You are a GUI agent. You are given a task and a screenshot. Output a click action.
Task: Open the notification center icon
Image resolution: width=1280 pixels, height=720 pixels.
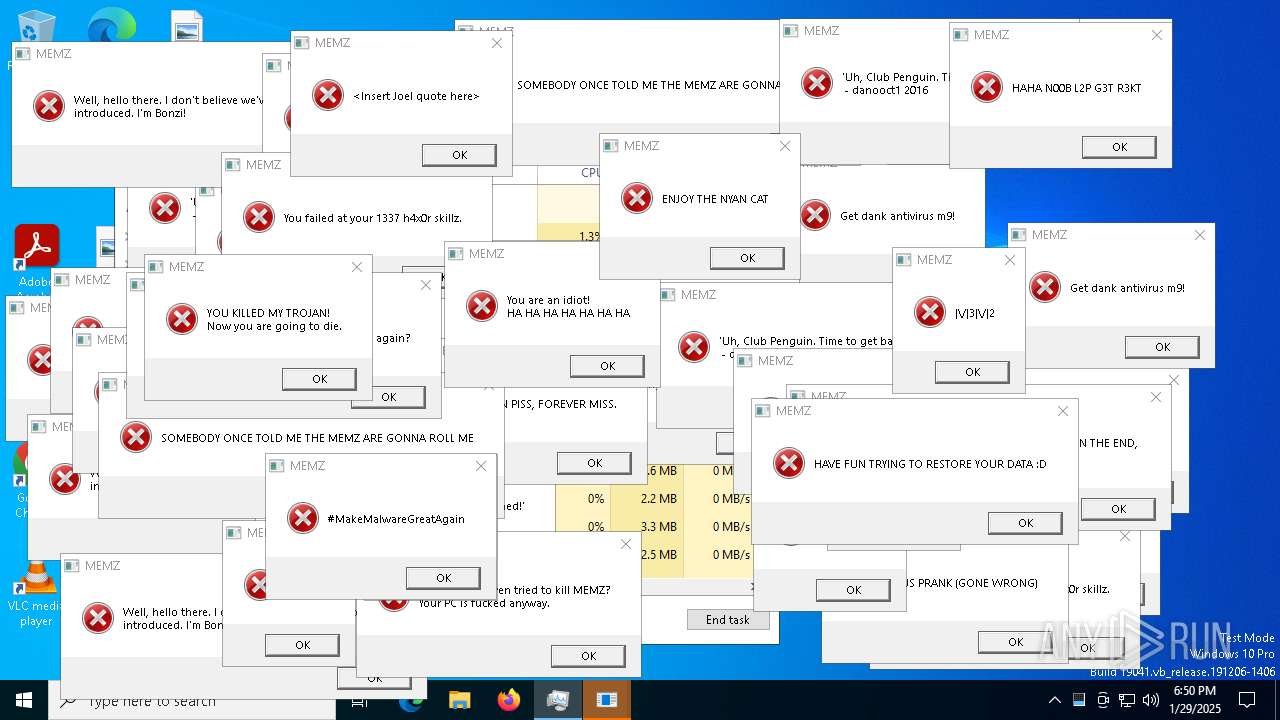(x=1247, y=700)
